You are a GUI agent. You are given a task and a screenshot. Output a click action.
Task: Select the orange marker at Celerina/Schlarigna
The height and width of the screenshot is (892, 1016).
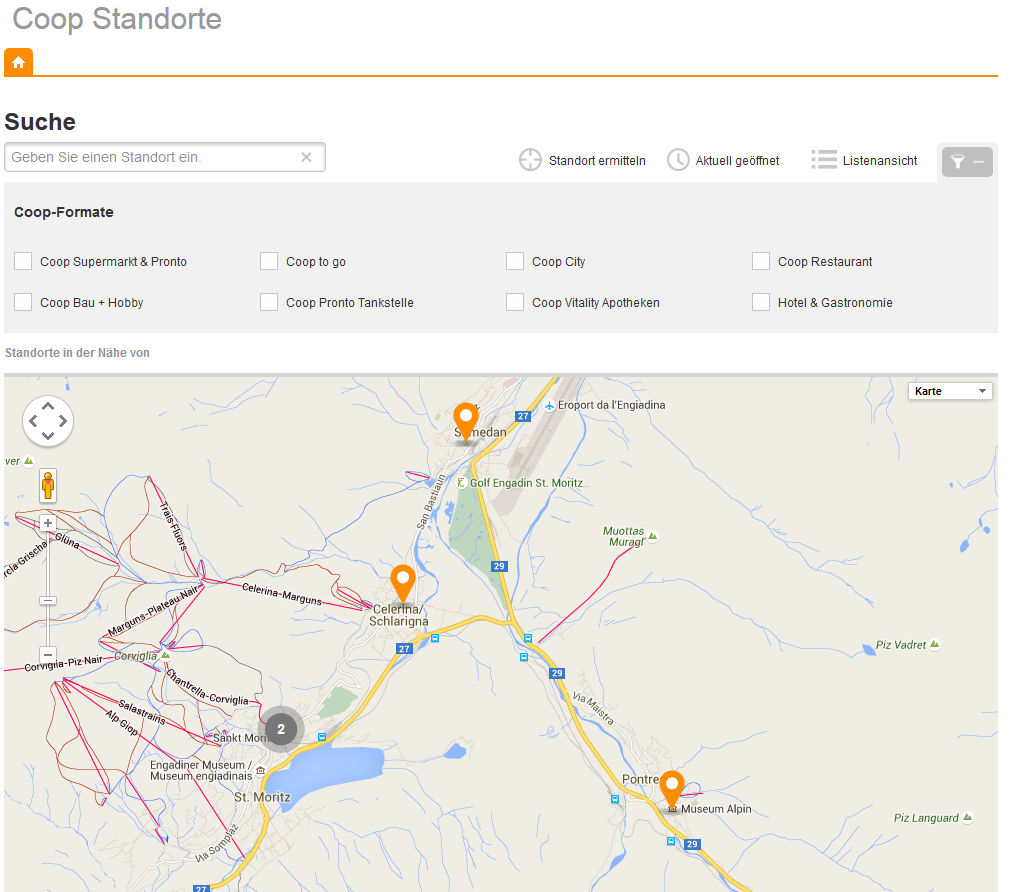pyautogui.click(x=402, y=581)
